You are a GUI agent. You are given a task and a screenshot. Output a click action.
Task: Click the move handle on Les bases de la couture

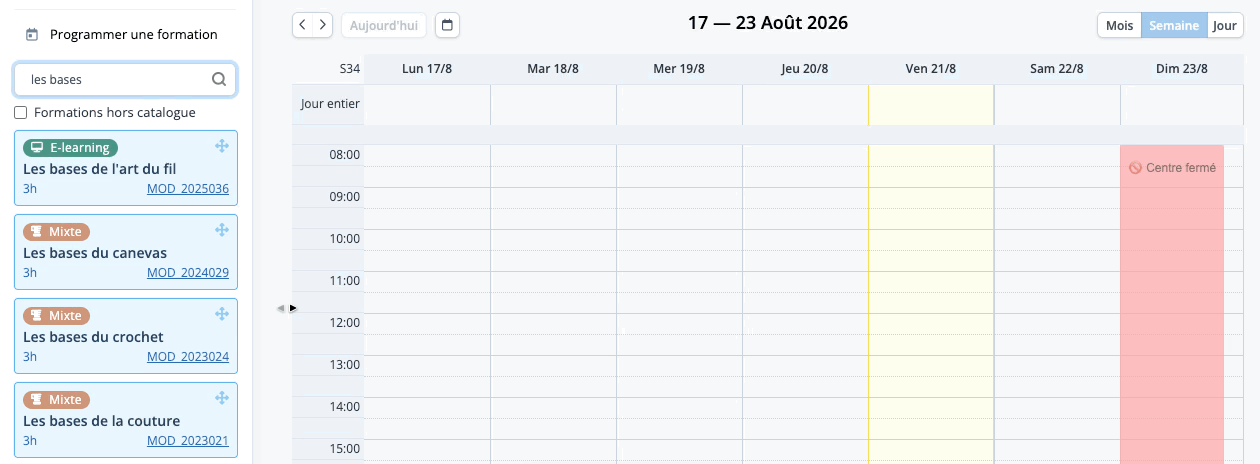[x=222, y=398]
